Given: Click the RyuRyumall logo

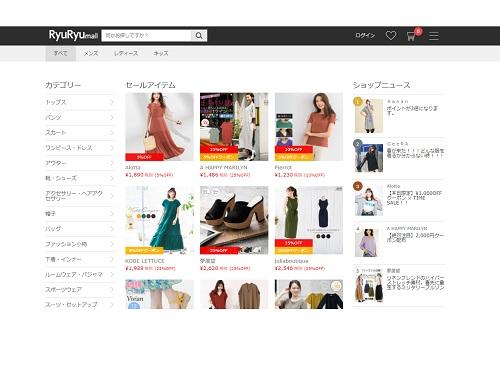Looking at the screenshot, I should (73, 35).
